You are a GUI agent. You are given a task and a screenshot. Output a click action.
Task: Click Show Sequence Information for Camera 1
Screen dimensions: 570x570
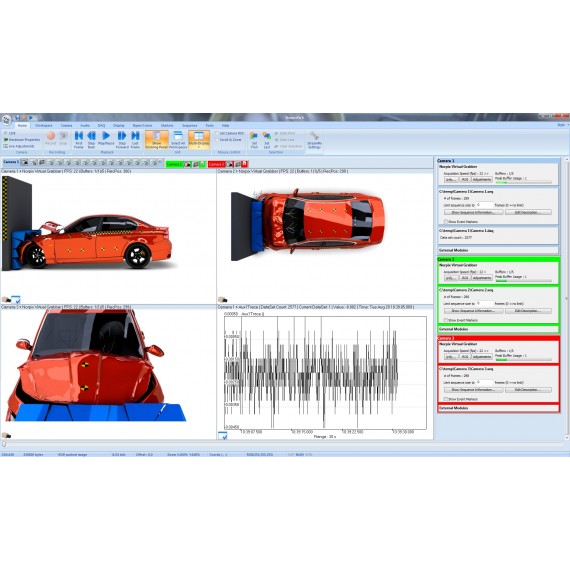tap(473, 212)
